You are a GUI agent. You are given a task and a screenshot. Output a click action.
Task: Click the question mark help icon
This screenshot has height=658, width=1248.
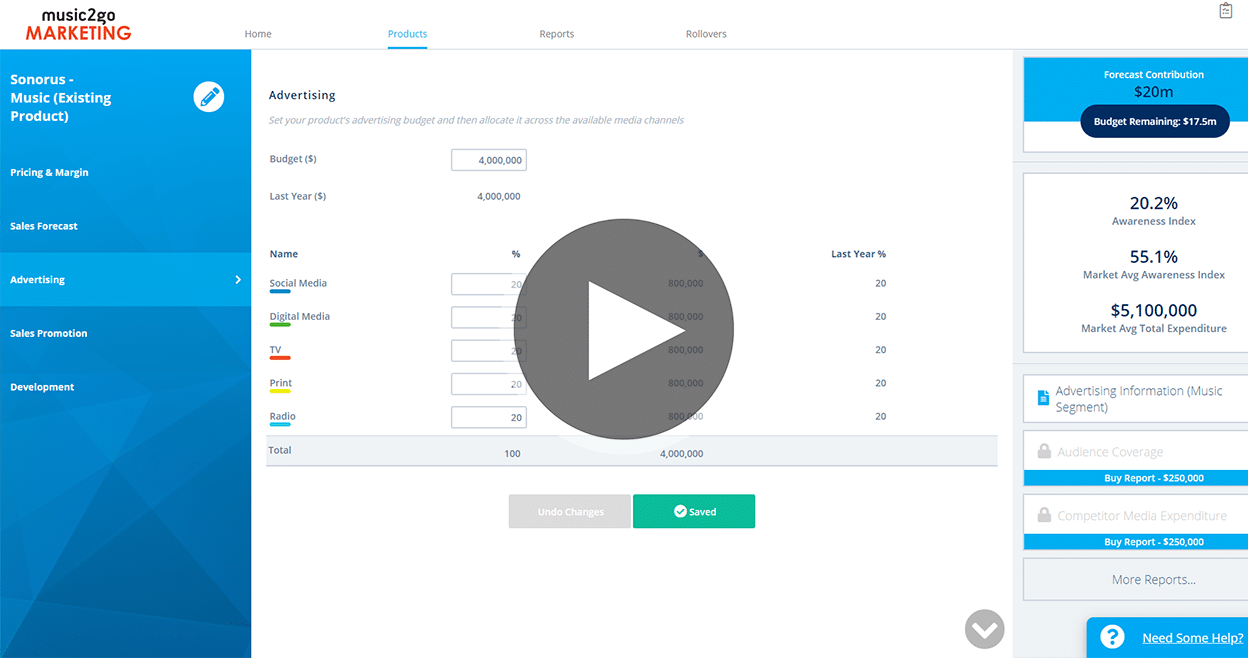tap(1113, 637)
